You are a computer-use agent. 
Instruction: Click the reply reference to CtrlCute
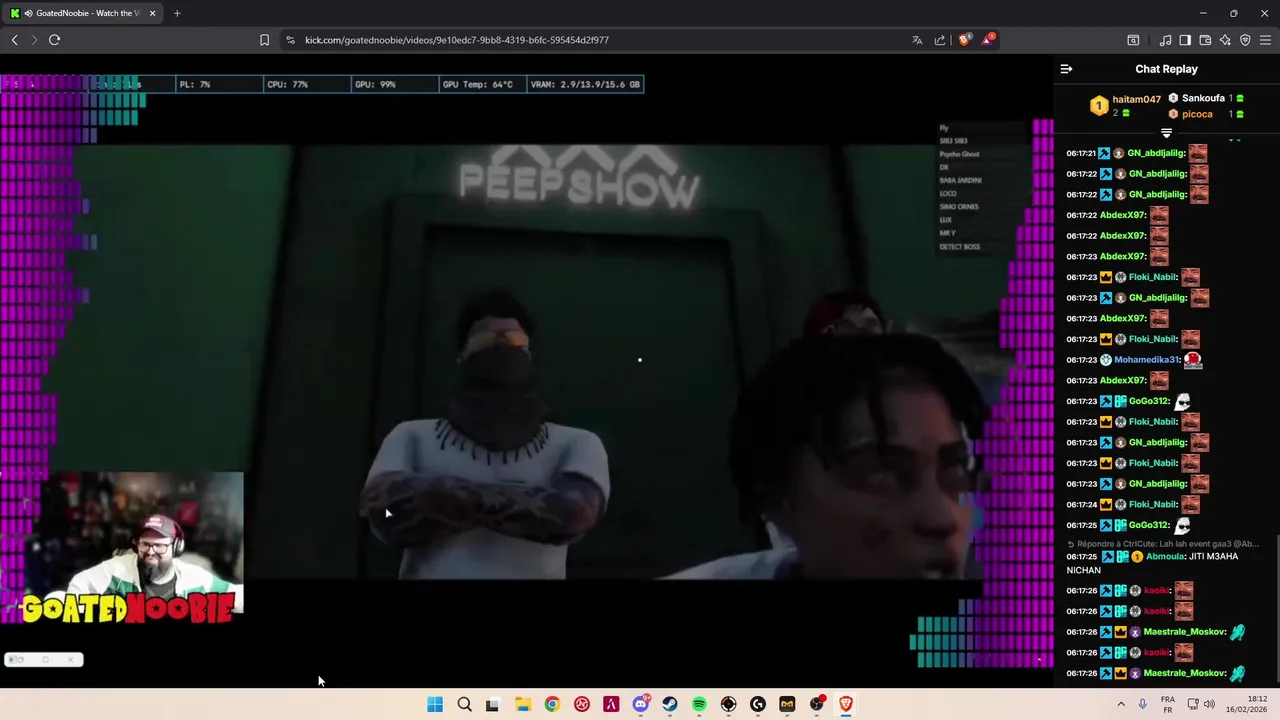click(x=1163, y=544)
